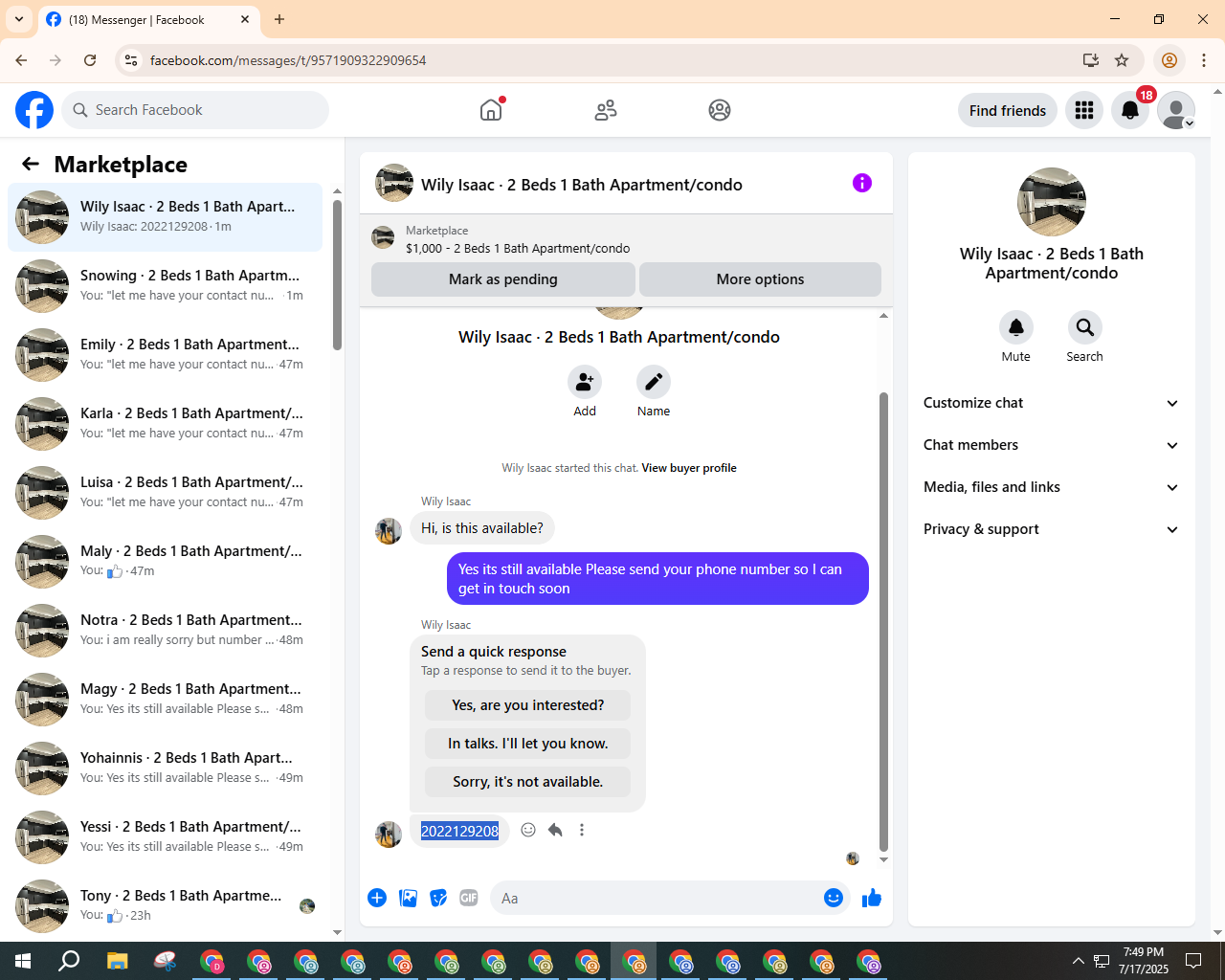This screenshot has height=980, width=1225.
Task: Attach a photo file in composer
Action: (408, 898)
